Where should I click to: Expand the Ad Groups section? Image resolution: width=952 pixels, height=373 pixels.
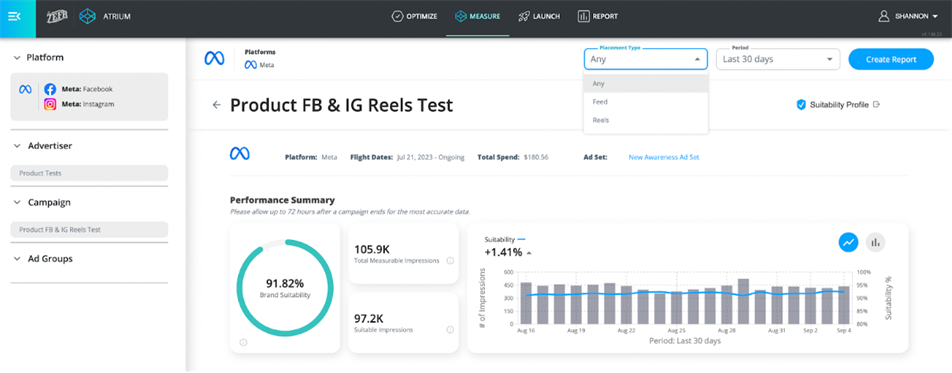(x=17, y=259)
